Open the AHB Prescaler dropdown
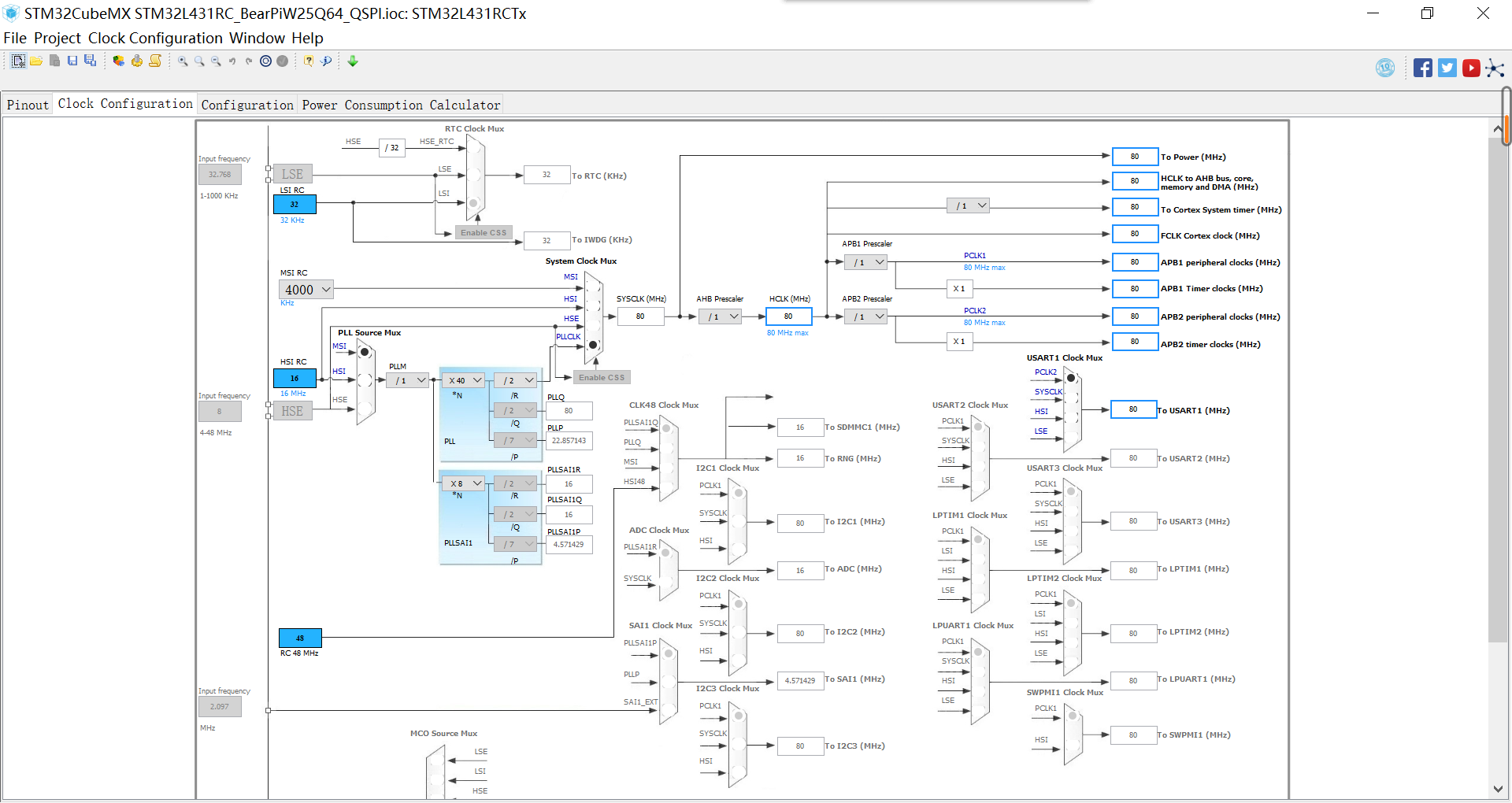 (721, 316)
